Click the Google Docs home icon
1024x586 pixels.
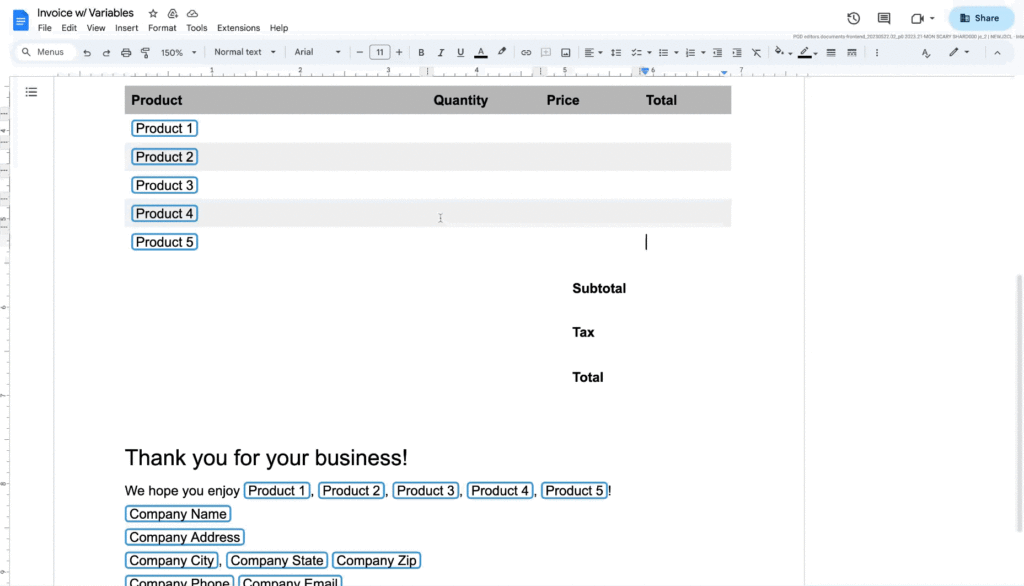coord(20,20)
